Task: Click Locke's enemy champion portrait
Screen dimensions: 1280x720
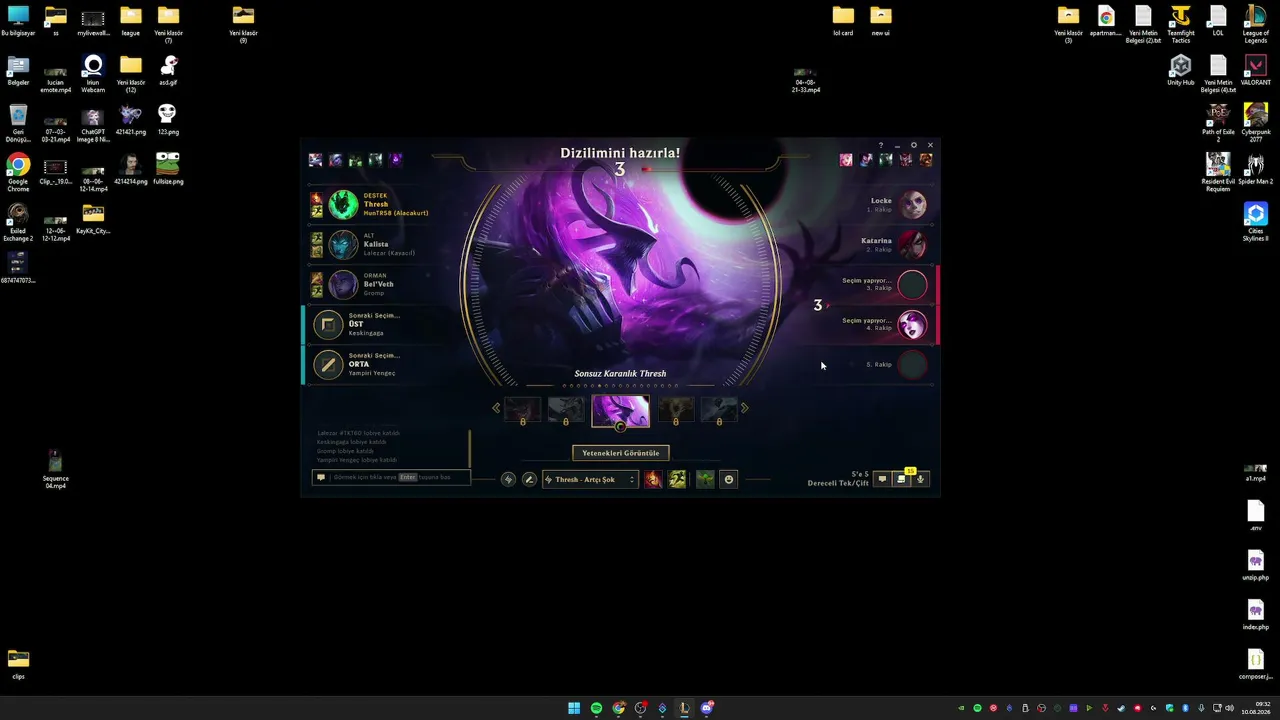Action: [x=912, y=205]
